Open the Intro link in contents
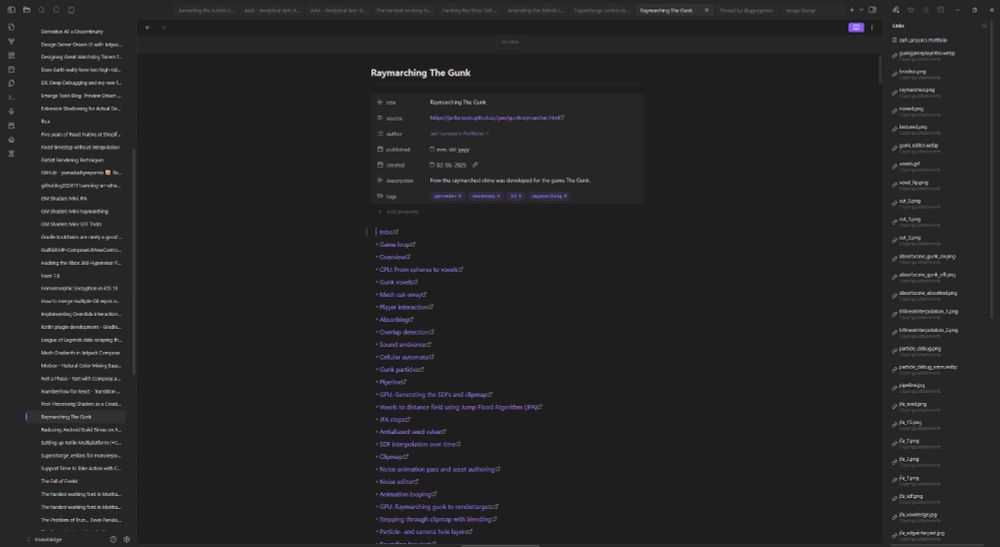The width and height of the screenshot is (1000, 547). 388,232
